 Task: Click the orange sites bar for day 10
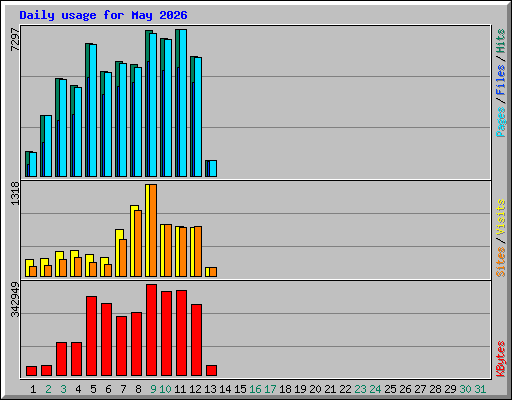pos(168,250)
